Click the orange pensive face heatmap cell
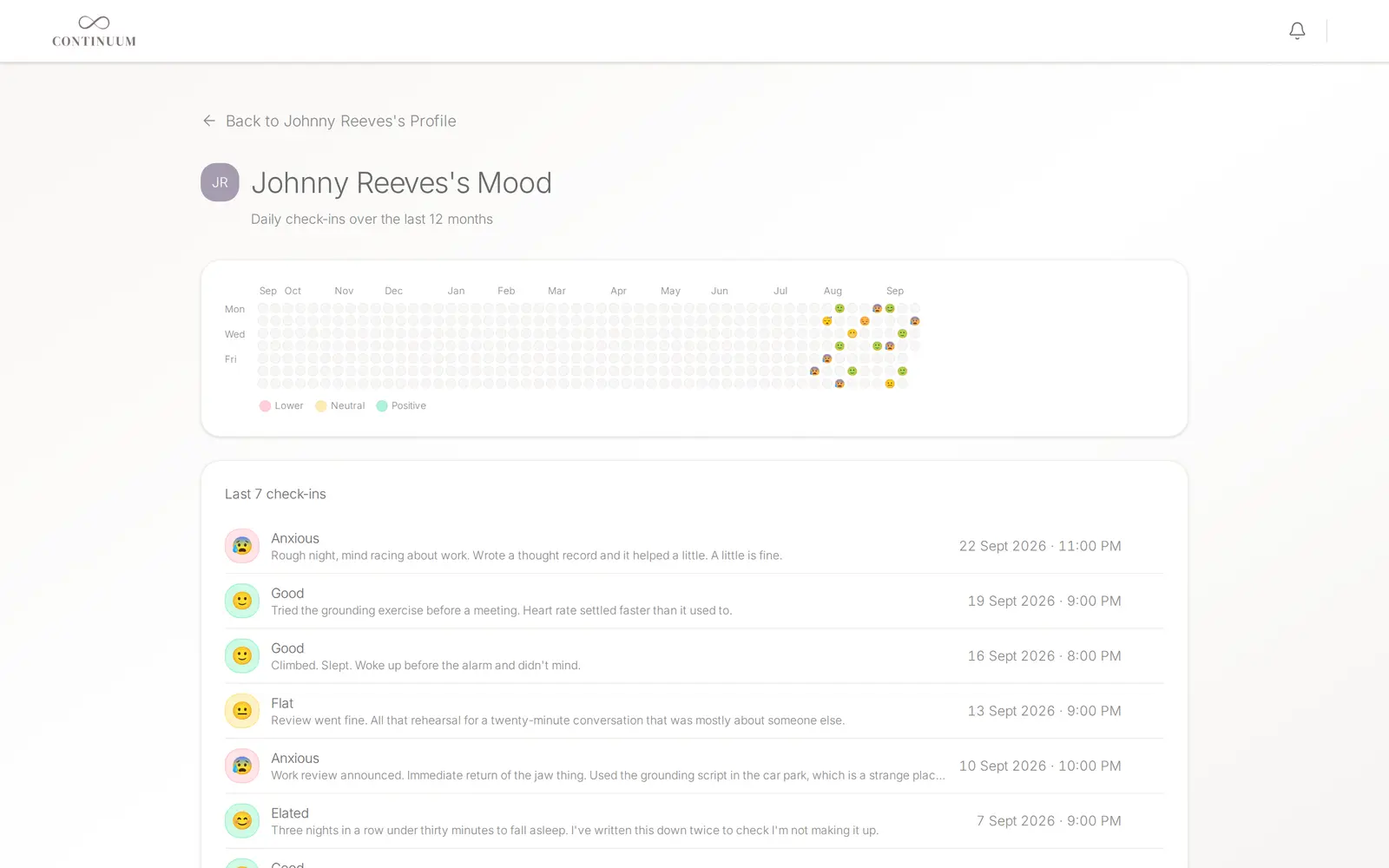Viewport: 1389px width, 868px height. pyautogui.click(x=865, y=321)
